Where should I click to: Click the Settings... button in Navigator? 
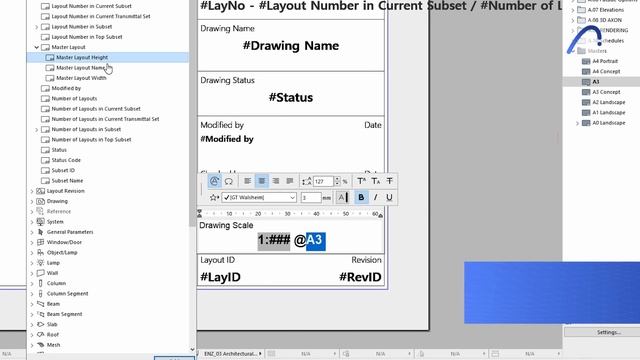pos(609,332)
